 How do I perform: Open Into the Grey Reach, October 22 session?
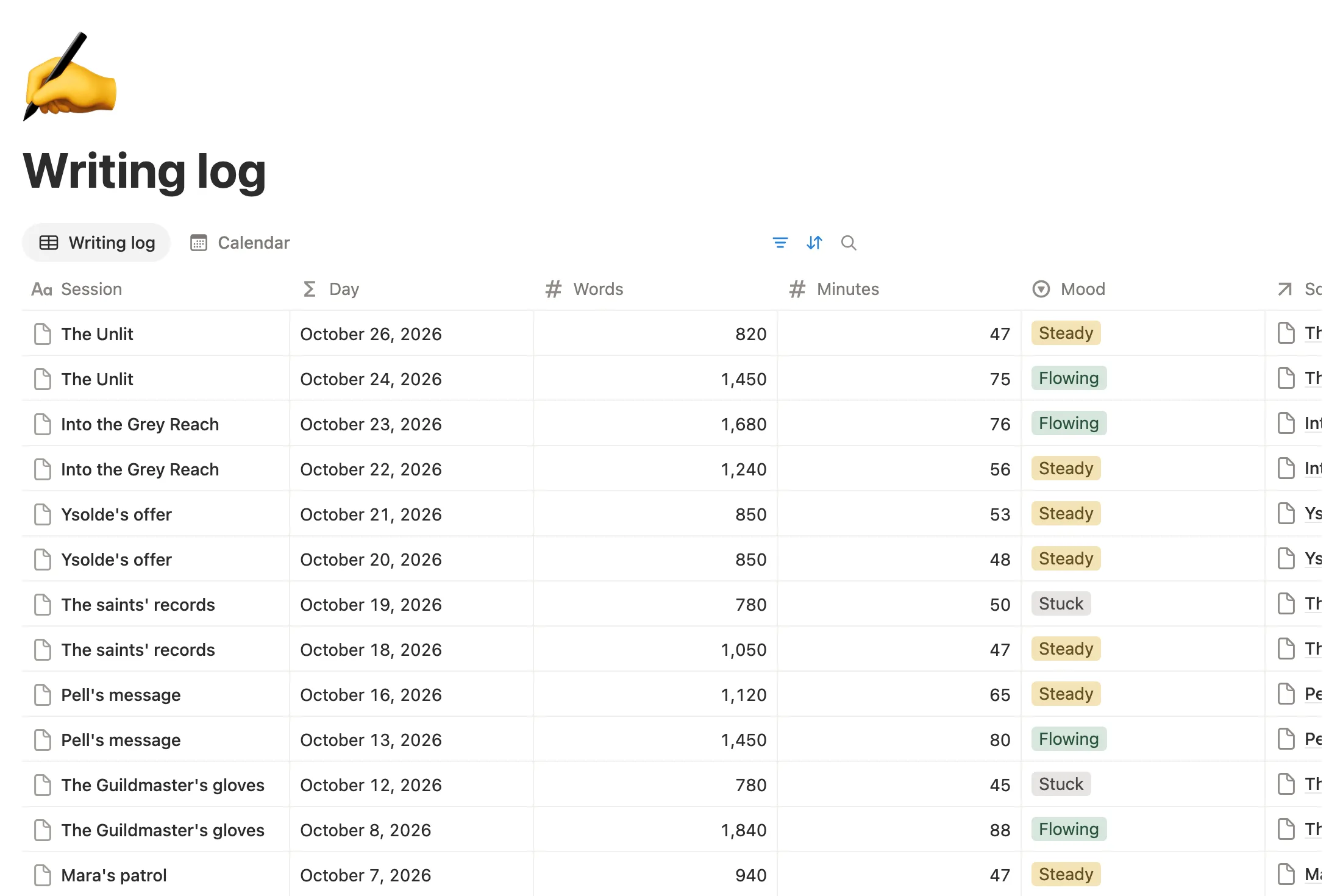(140, 469)
